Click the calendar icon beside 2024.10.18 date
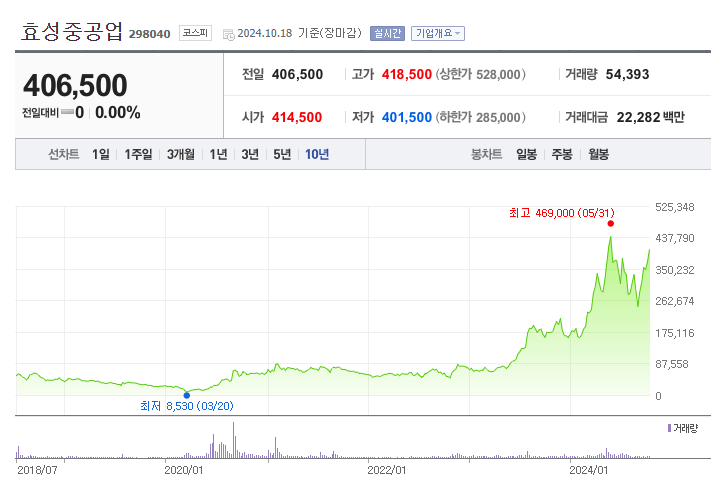 click(229, 34)
